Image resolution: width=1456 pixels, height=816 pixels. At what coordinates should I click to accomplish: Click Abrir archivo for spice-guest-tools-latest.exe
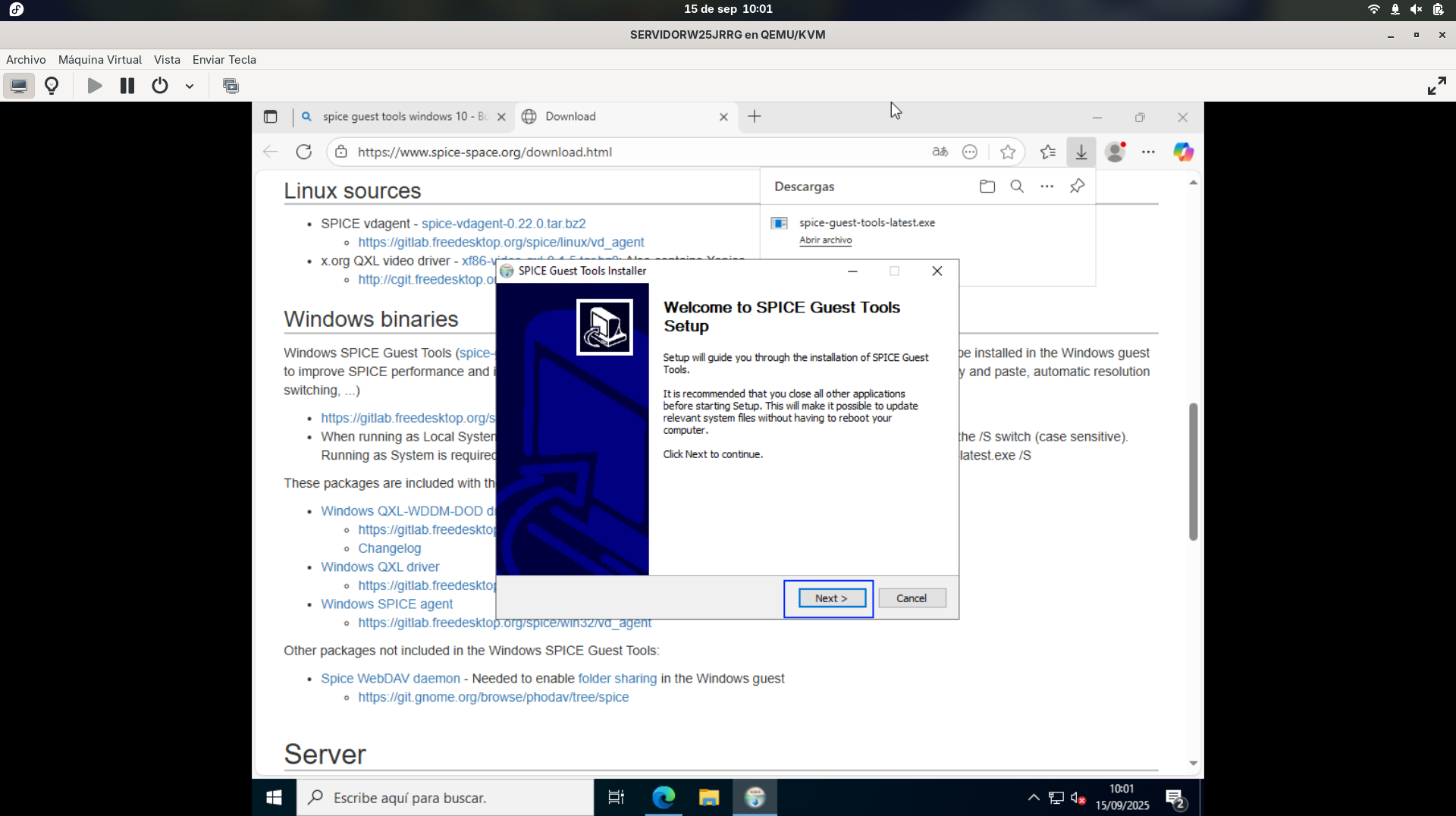[825, 240]
